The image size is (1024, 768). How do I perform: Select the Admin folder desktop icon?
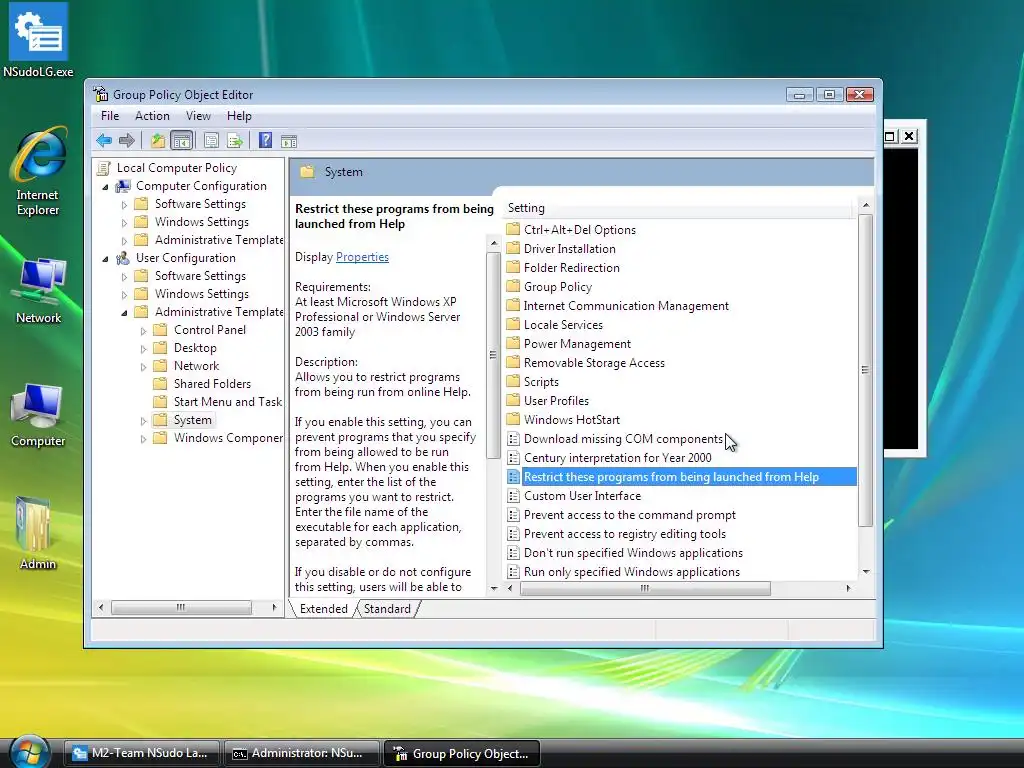(37, 533)
